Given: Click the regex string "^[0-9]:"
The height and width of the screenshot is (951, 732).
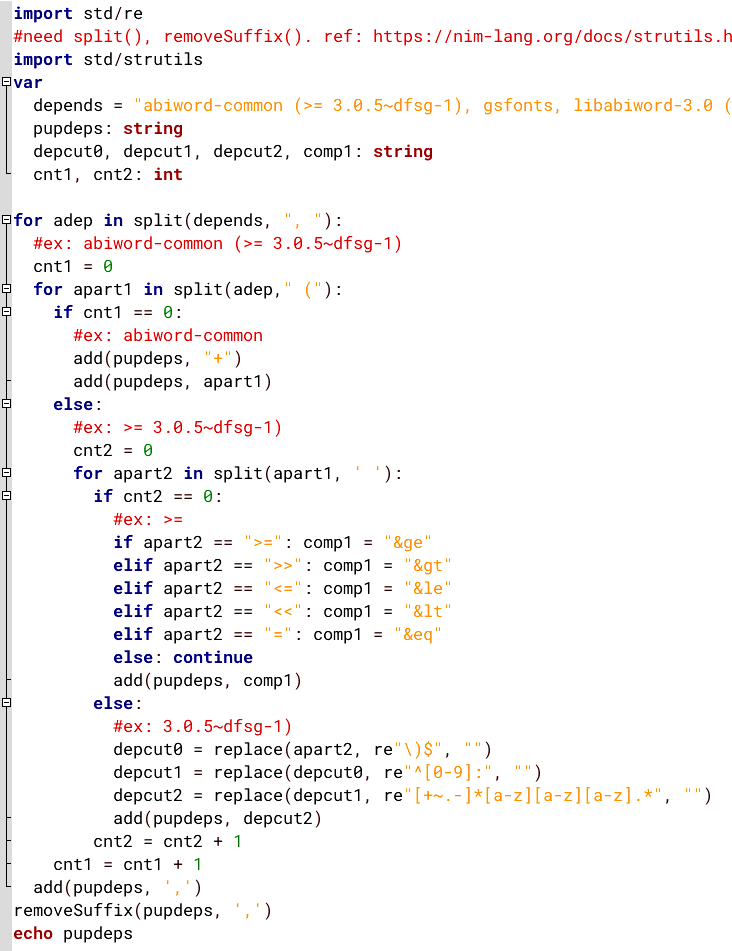Looking at the screenshot, I should click(x=452, y=773).
